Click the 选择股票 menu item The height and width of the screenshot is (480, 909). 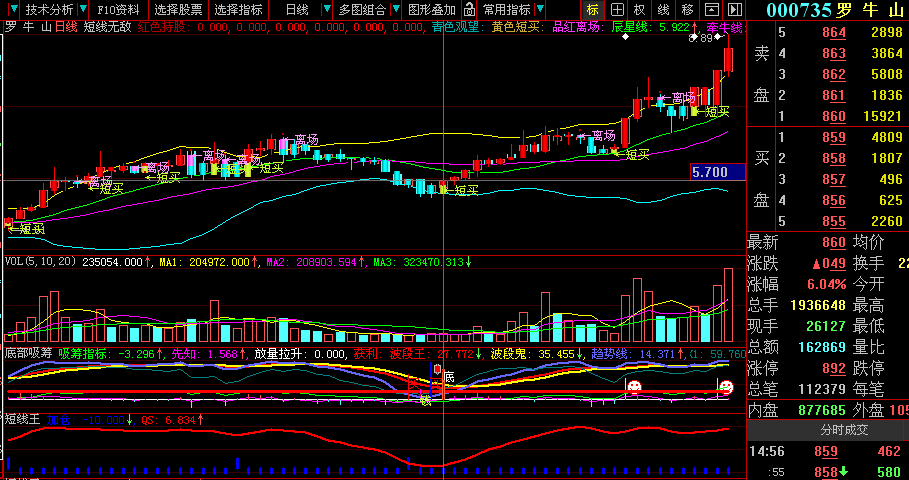point(178,9)
